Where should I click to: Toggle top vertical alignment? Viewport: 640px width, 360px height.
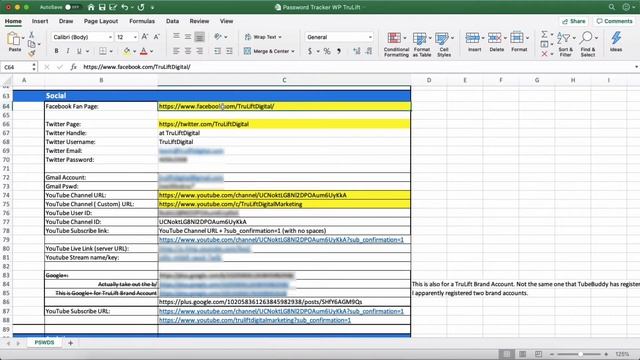[176, 37]
